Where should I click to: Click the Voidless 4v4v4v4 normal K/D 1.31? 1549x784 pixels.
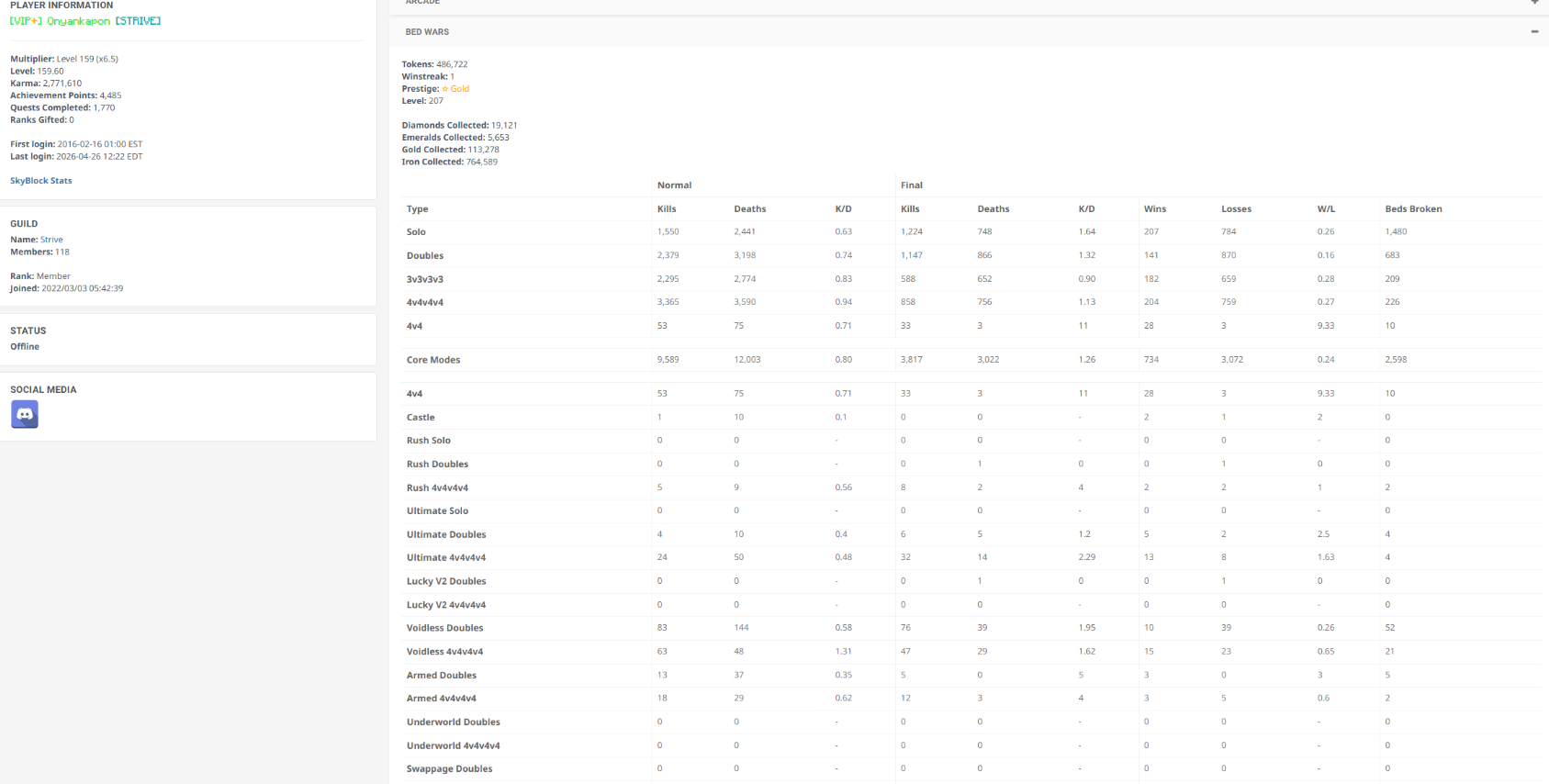click(x=844, y=652)
